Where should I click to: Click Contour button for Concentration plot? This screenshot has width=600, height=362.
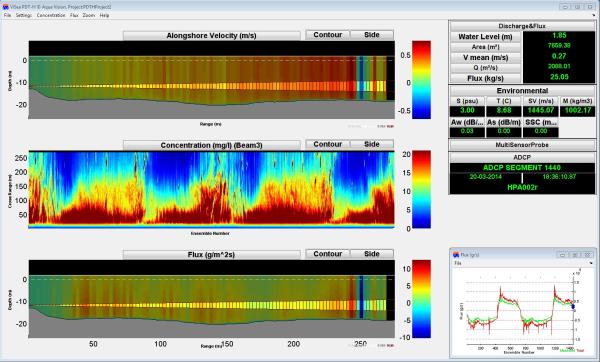tap(328, 144)
